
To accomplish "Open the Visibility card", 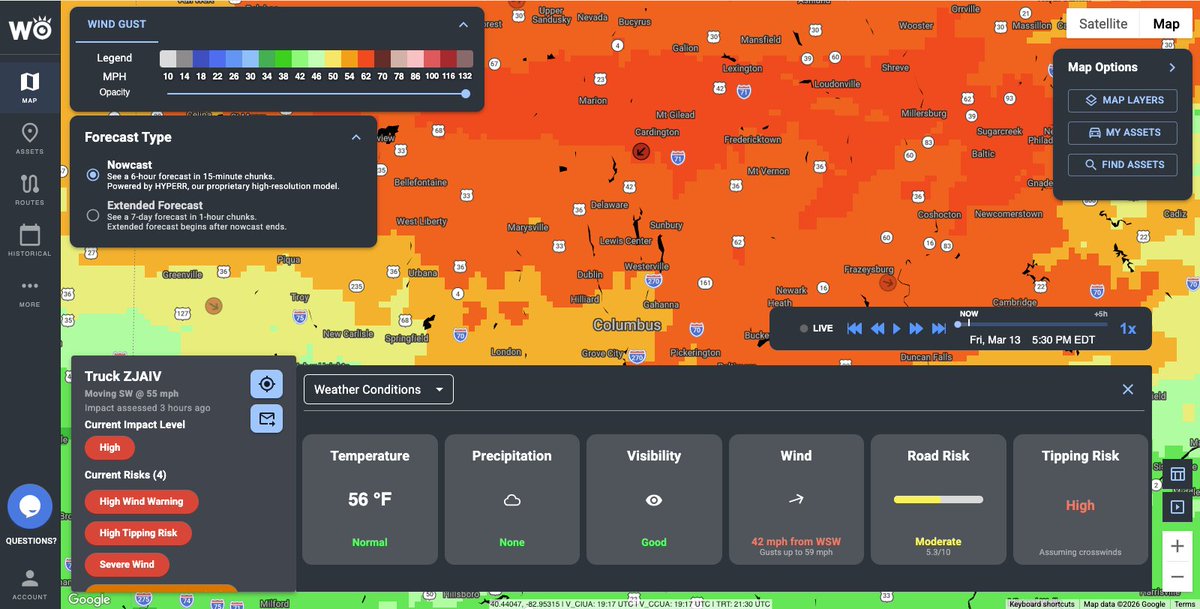I will (x=654, y=499).
